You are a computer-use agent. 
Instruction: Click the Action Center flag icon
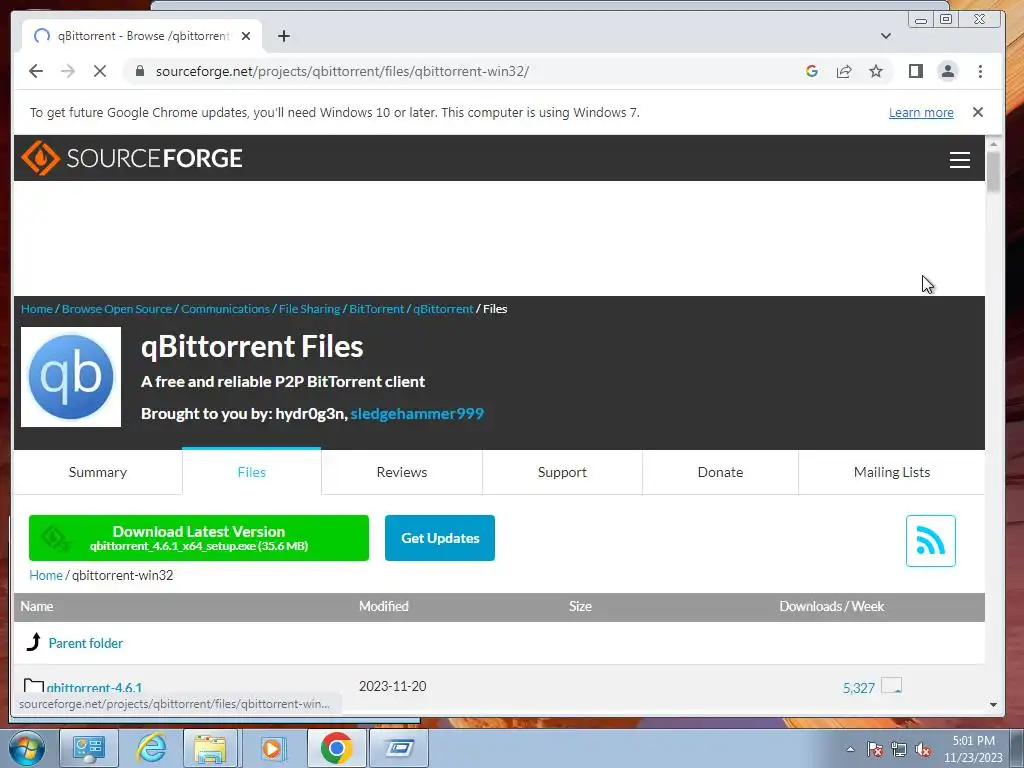click(x=875, y=749)
